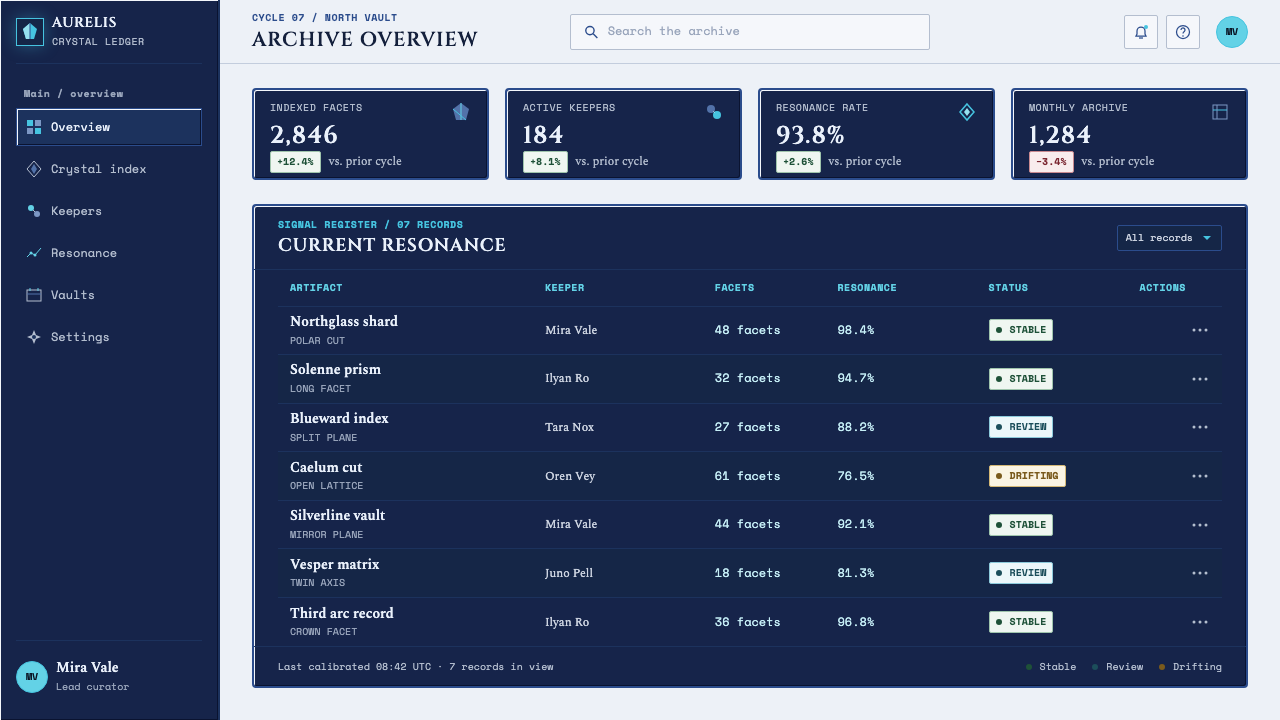
Task: Click the Vaults calendar icon
Action: (x=34, y=295)
